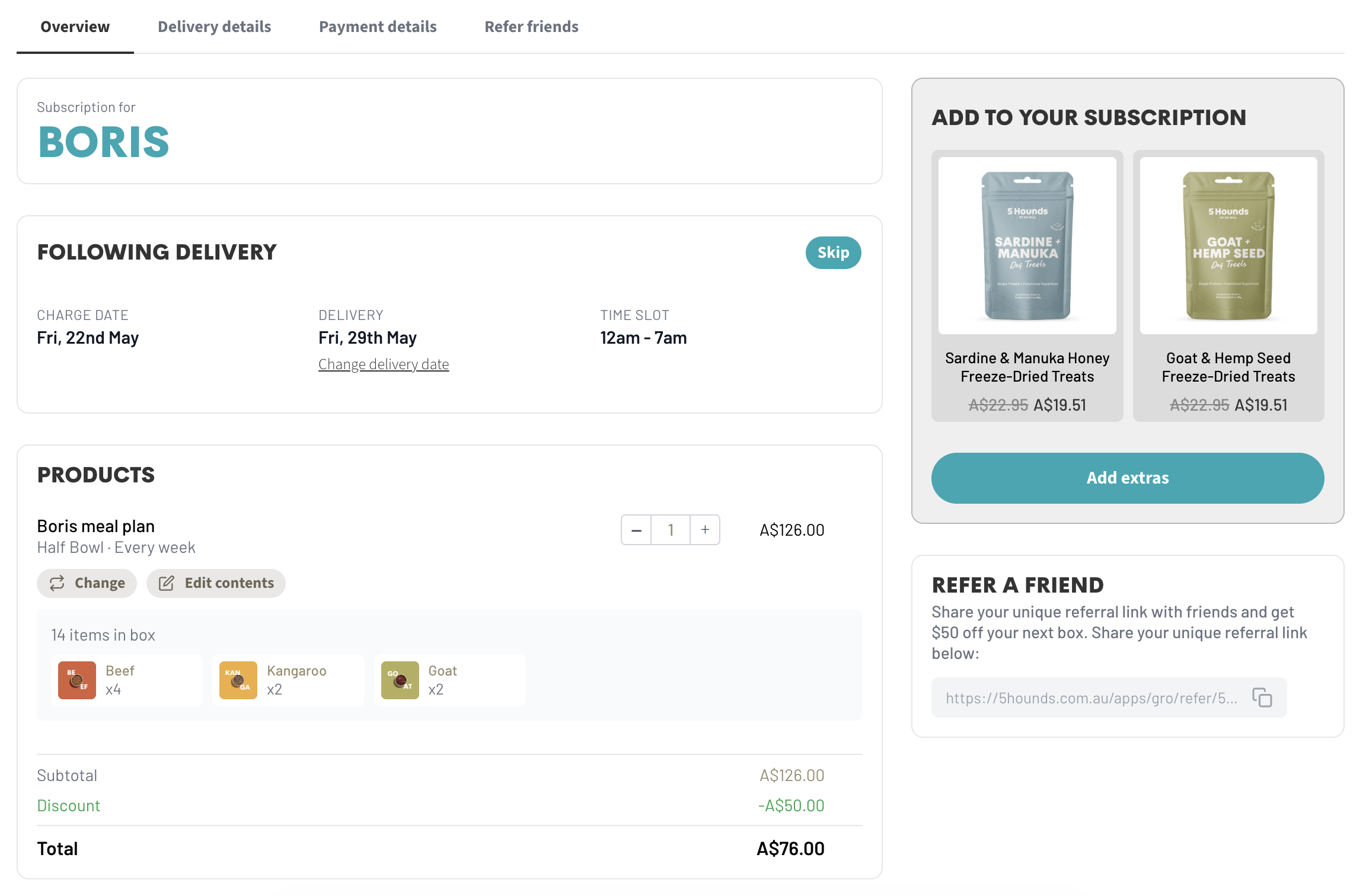This screenshot has width=1366, height=896.
Task: Click the Goat & Hemp Seed treats image
Action: 1228,245
